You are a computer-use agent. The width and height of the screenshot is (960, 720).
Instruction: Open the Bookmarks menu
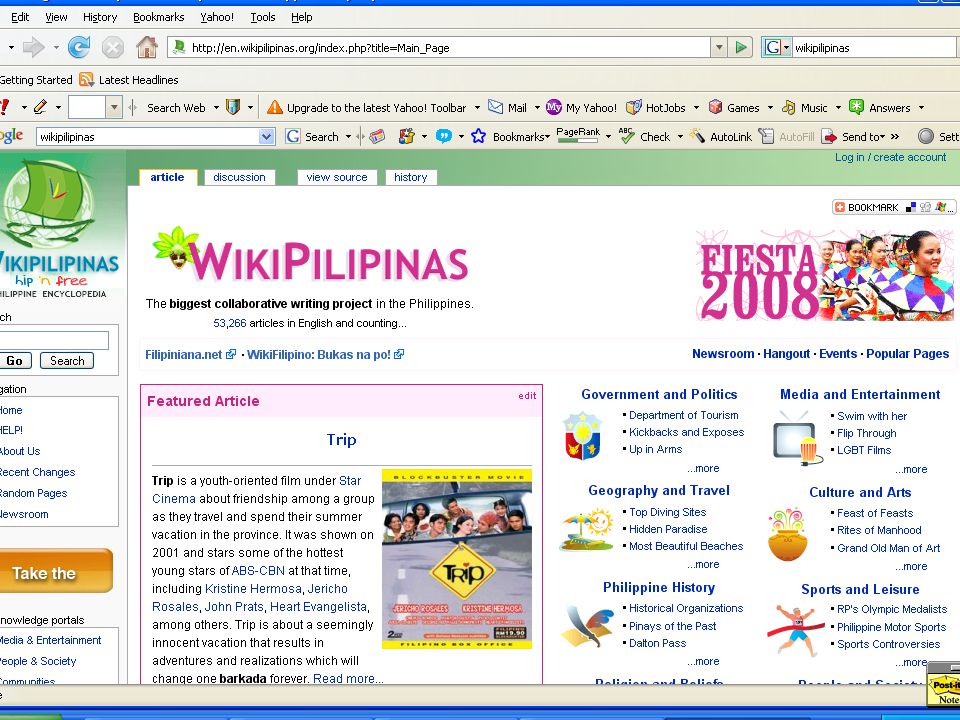pyautogui.click(x=159, y=17)
